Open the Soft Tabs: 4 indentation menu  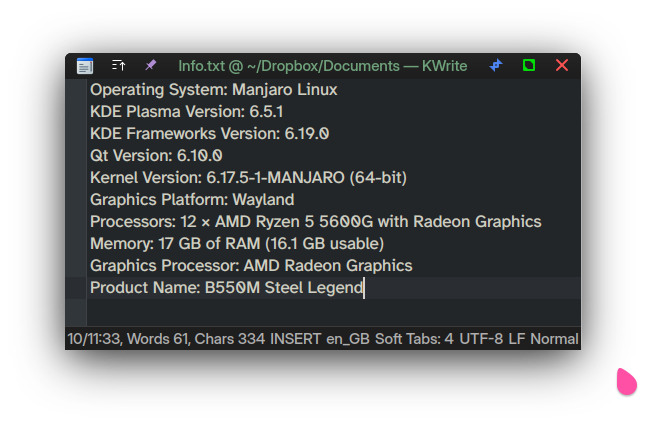[x=414, y=339]
